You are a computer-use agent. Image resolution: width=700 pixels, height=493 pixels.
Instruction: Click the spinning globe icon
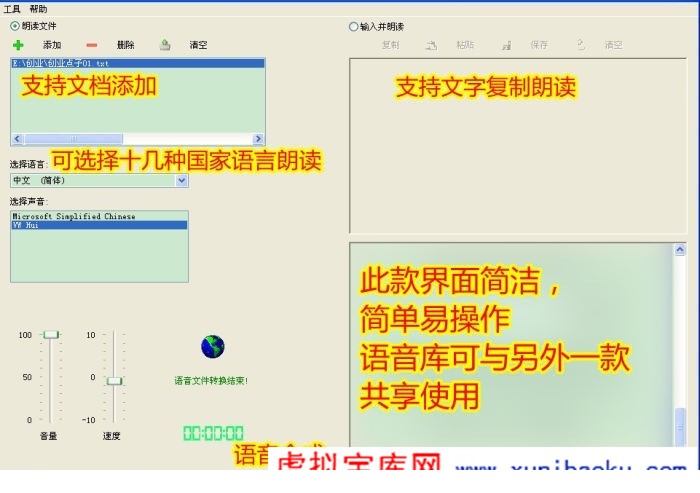pyautogui.click(x=212, y=347)
